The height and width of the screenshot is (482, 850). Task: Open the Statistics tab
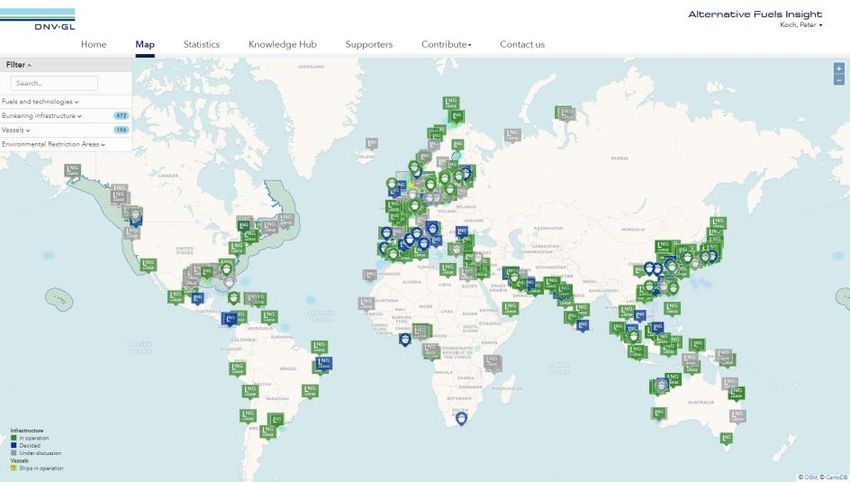201,44
